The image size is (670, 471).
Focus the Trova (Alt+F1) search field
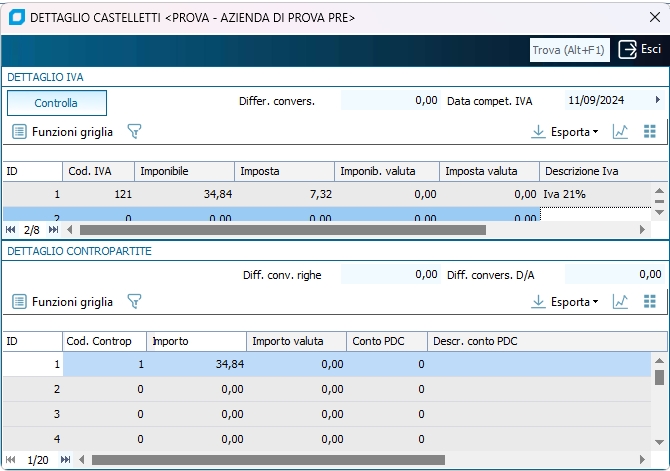(x=569, y=50)
